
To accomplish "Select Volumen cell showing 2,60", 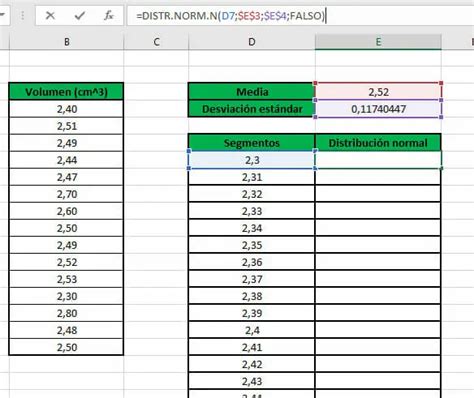I will click(66, 211).
